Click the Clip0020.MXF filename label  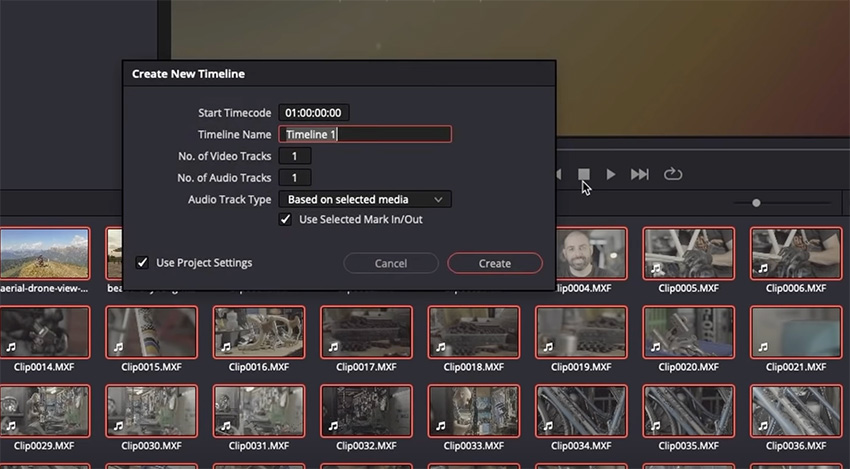pos(688,367)
